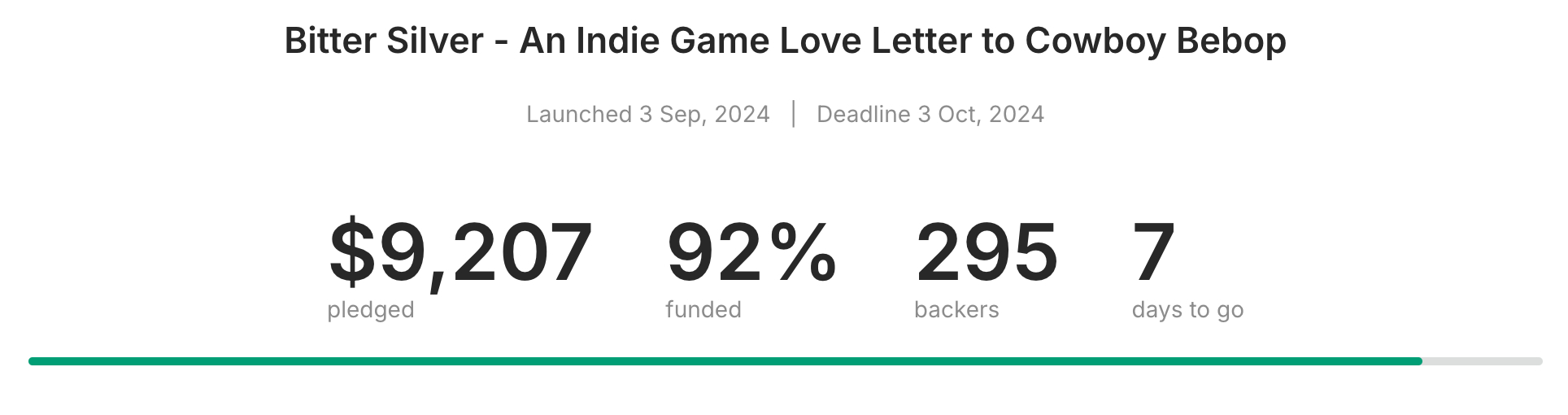1568x415 pixels.
Task: Click the green filled part of progress bar
Action: (x=724, y=361)
